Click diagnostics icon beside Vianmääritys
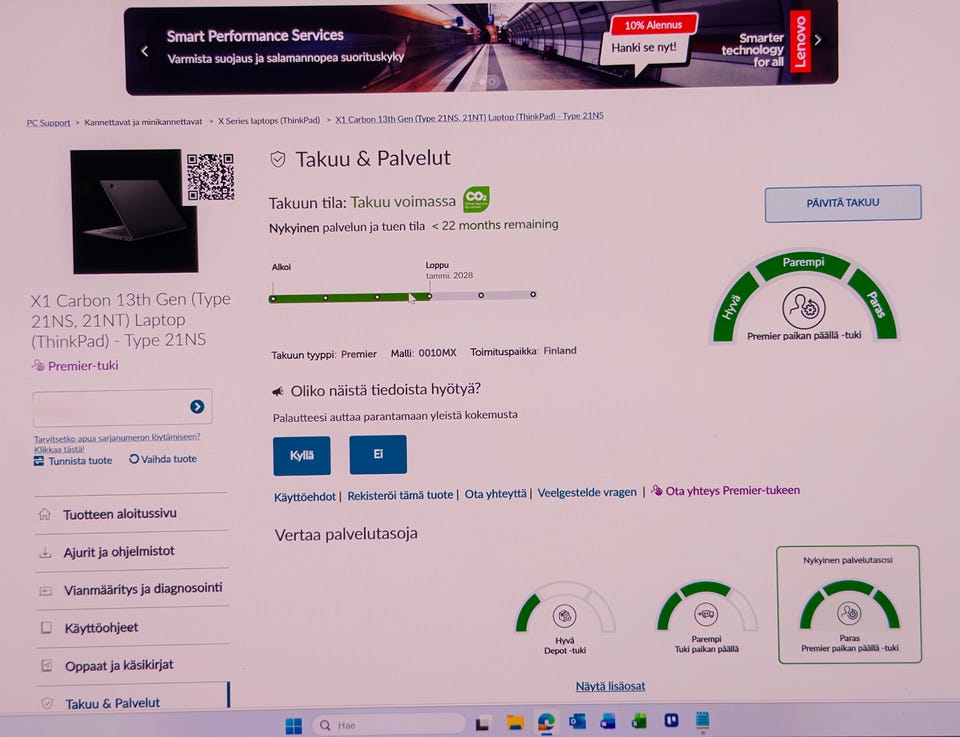960x737 pixels. pos(46,591)
